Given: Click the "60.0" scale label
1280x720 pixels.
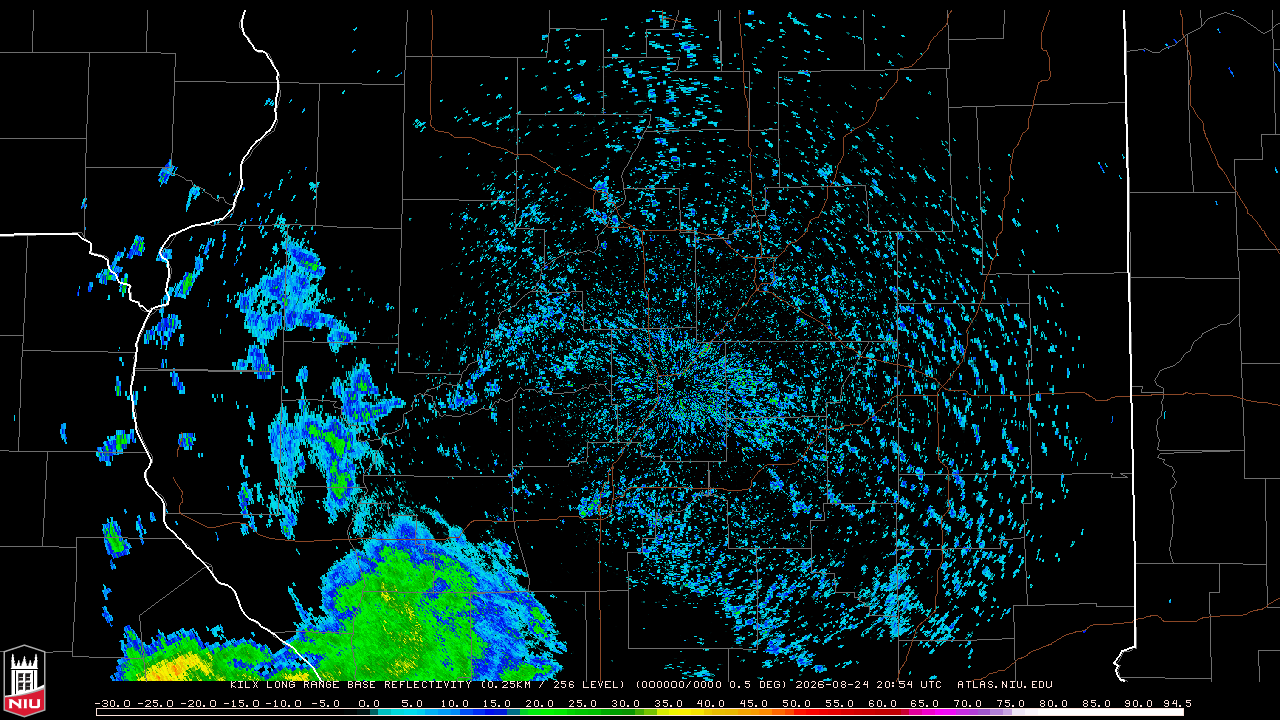Looking at the screenshot, I should [x=882, y=703].
